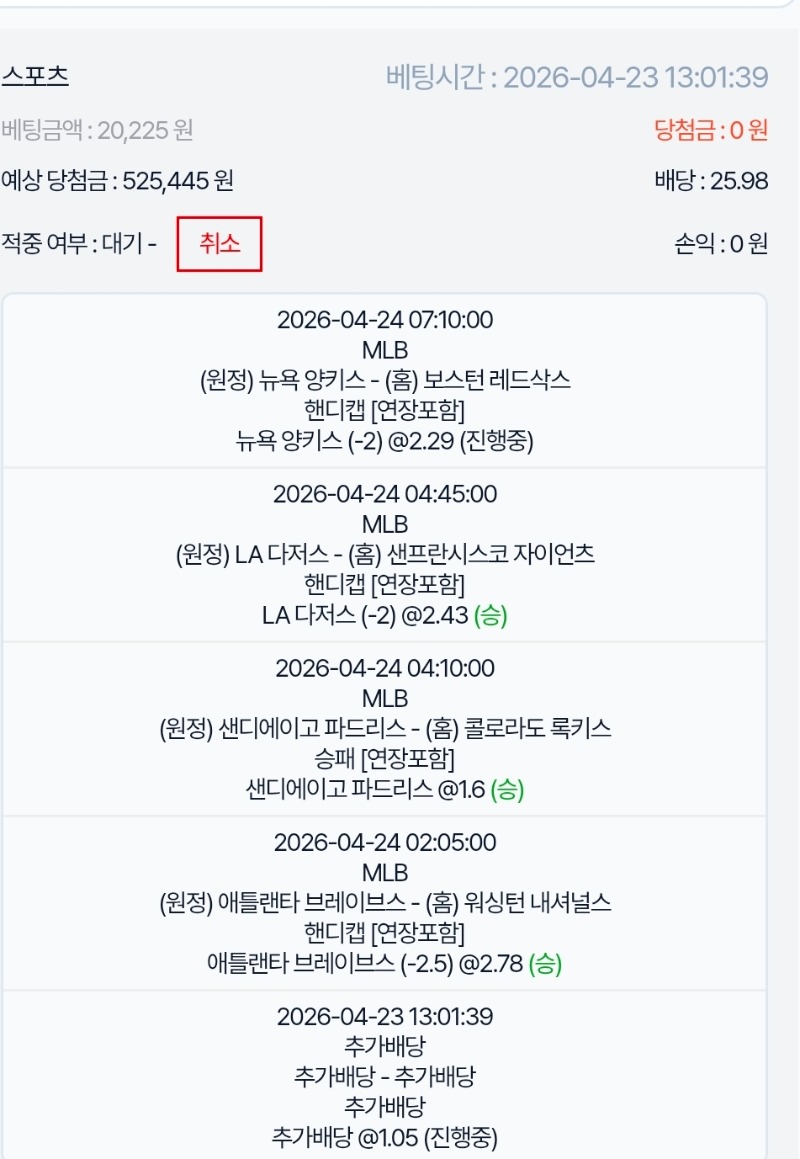
Task: Click the 승패 [연장포함] bet type label
Action: (x=385, y=759)
